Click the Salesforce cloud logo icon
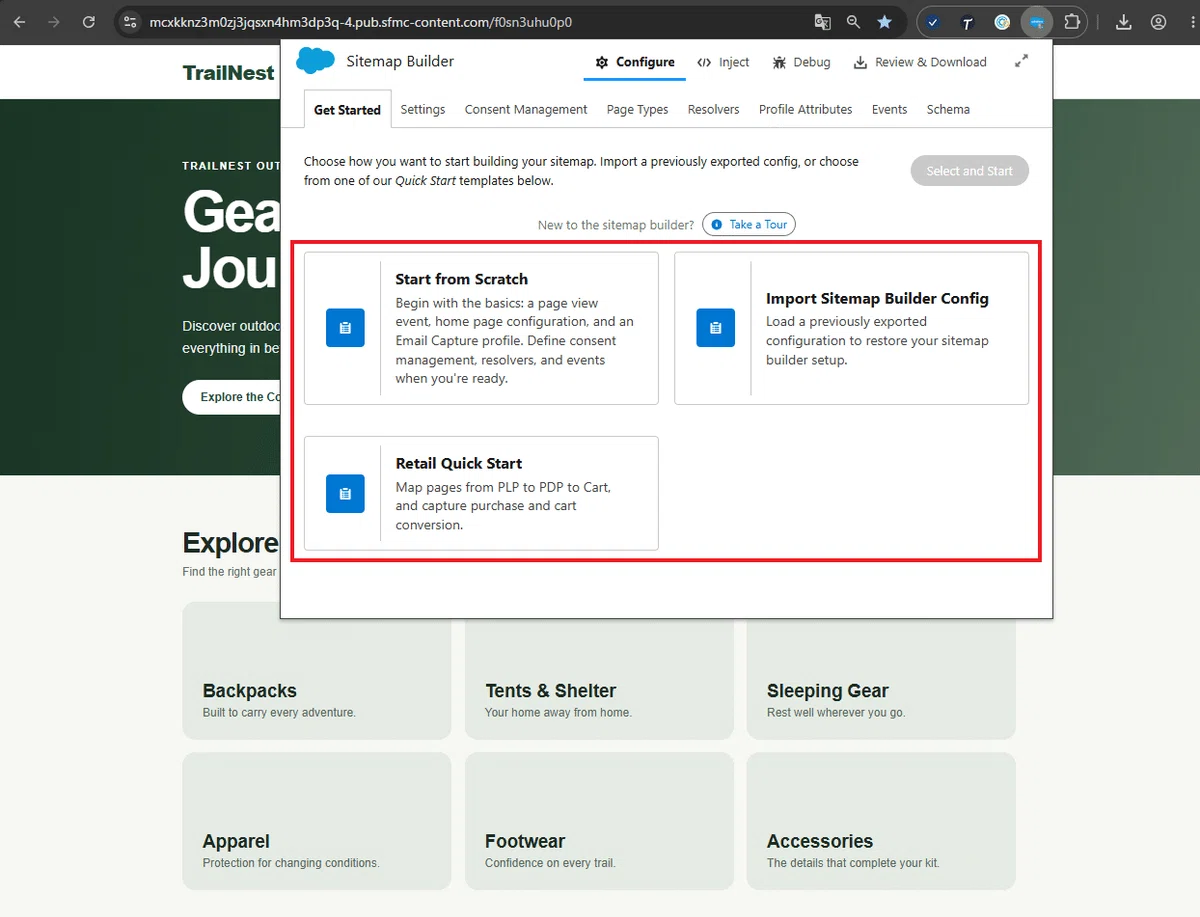The height and width of the screenshot is (917, 1200). pyautogui.click(x=315, y=61)
